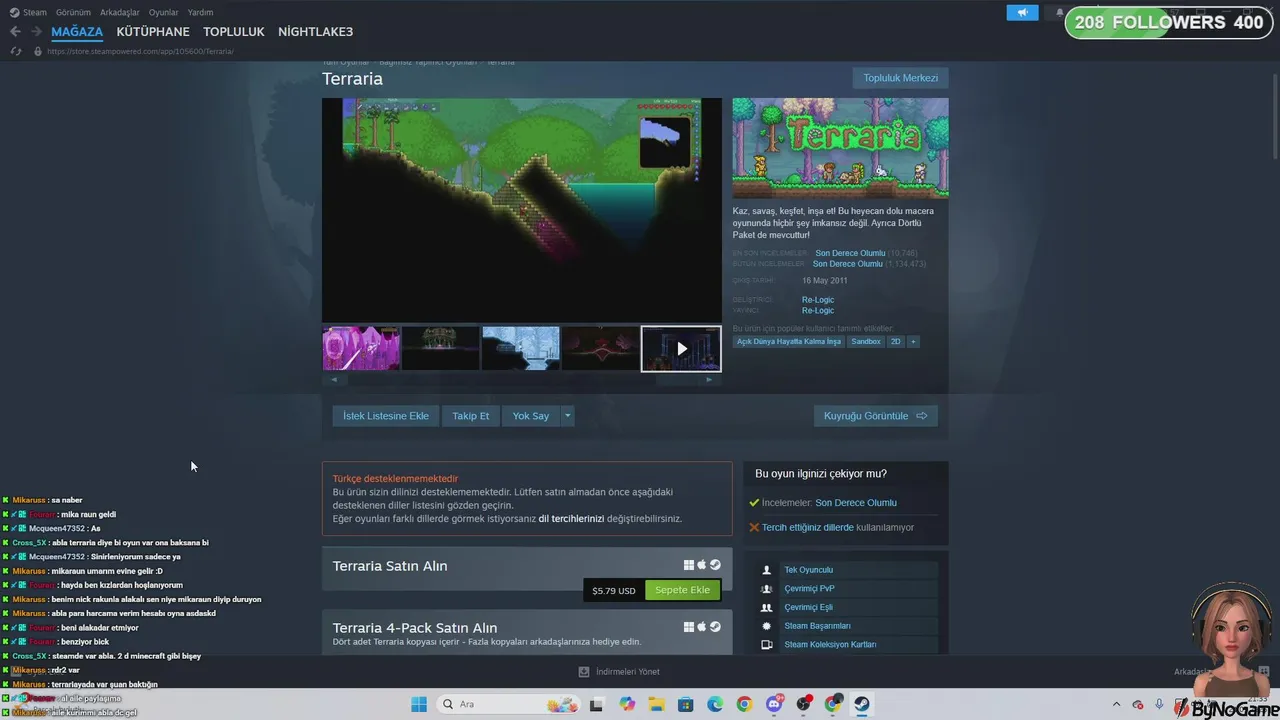1280x720 pixels.
Task: Click the Sandbox tag
Action: click(866, 341)
